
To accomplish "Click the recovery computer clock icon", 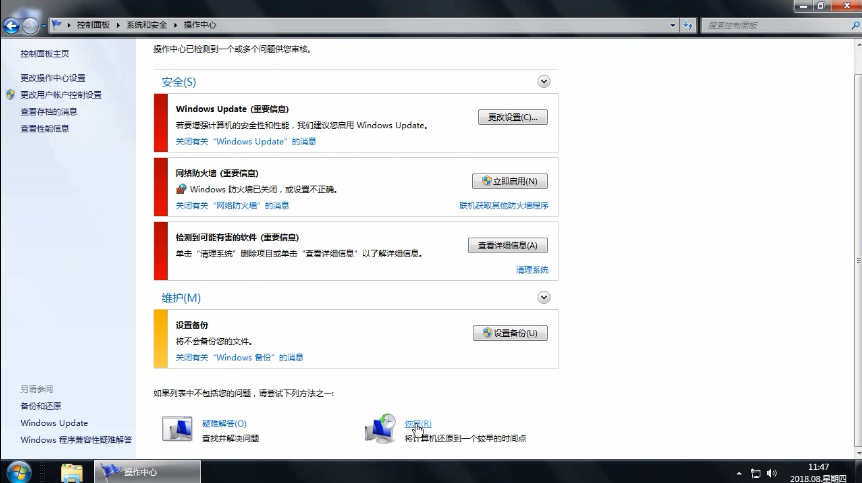I will click(380, 429).
